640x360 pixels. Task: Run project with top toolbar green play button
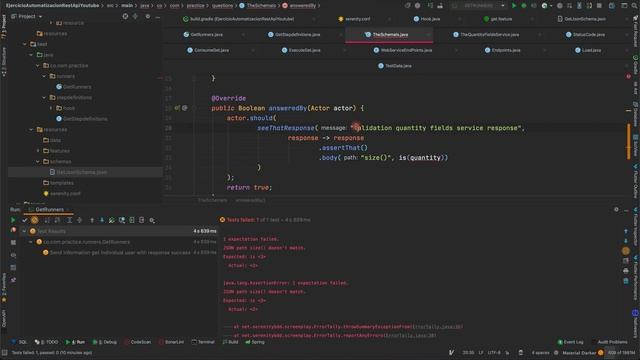point(514,6)
